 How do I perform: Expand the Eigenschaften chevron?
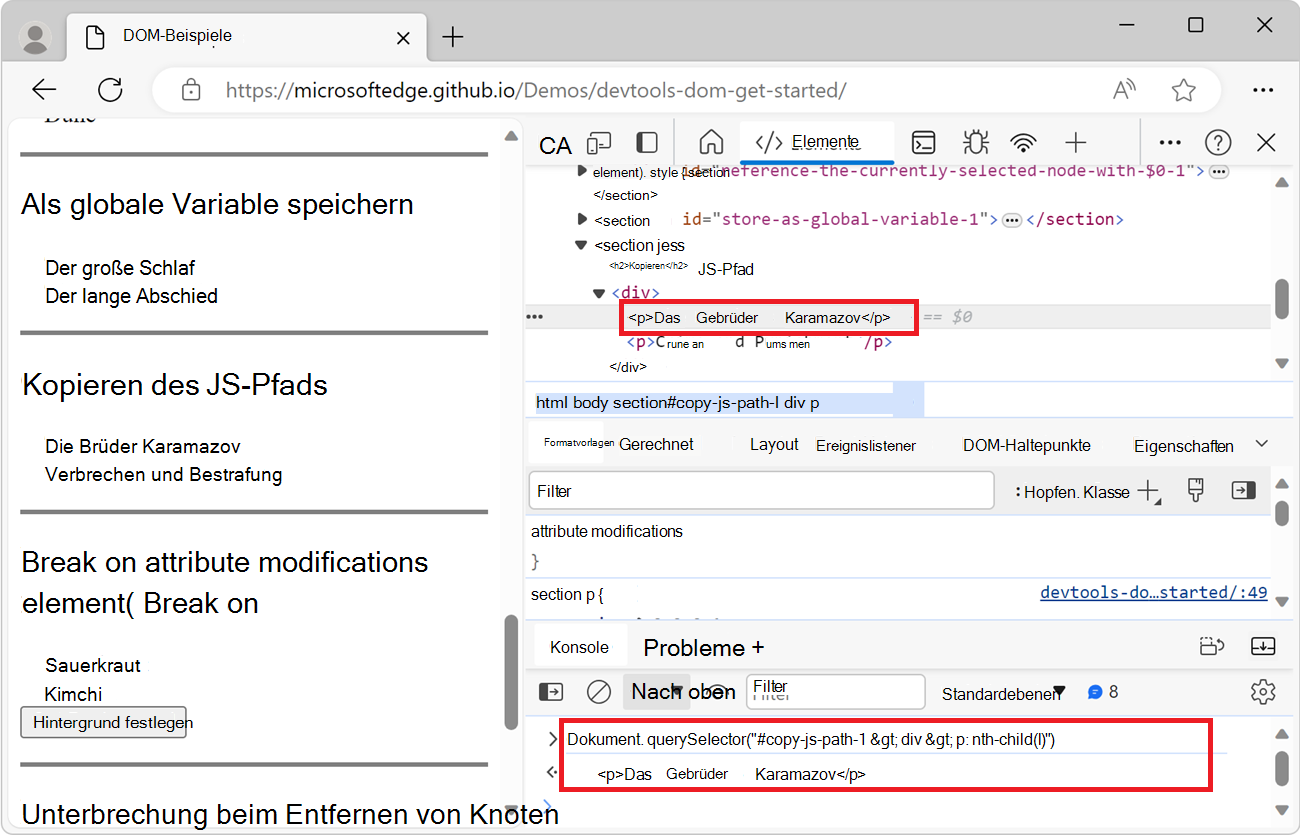[1262, 443]
